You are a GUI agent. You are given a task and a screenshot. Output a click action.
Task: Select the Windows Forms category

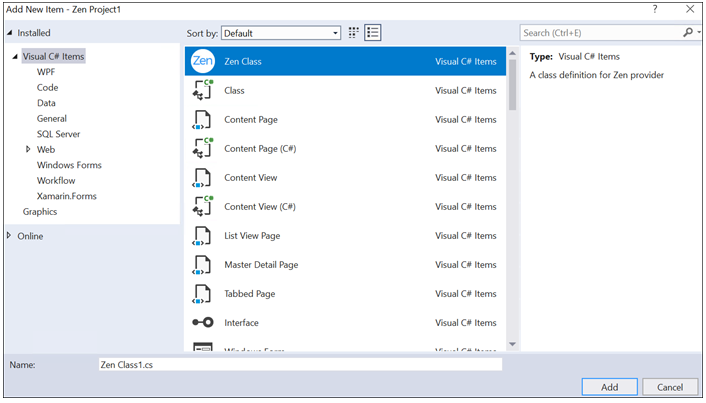[x=69, y=165]
